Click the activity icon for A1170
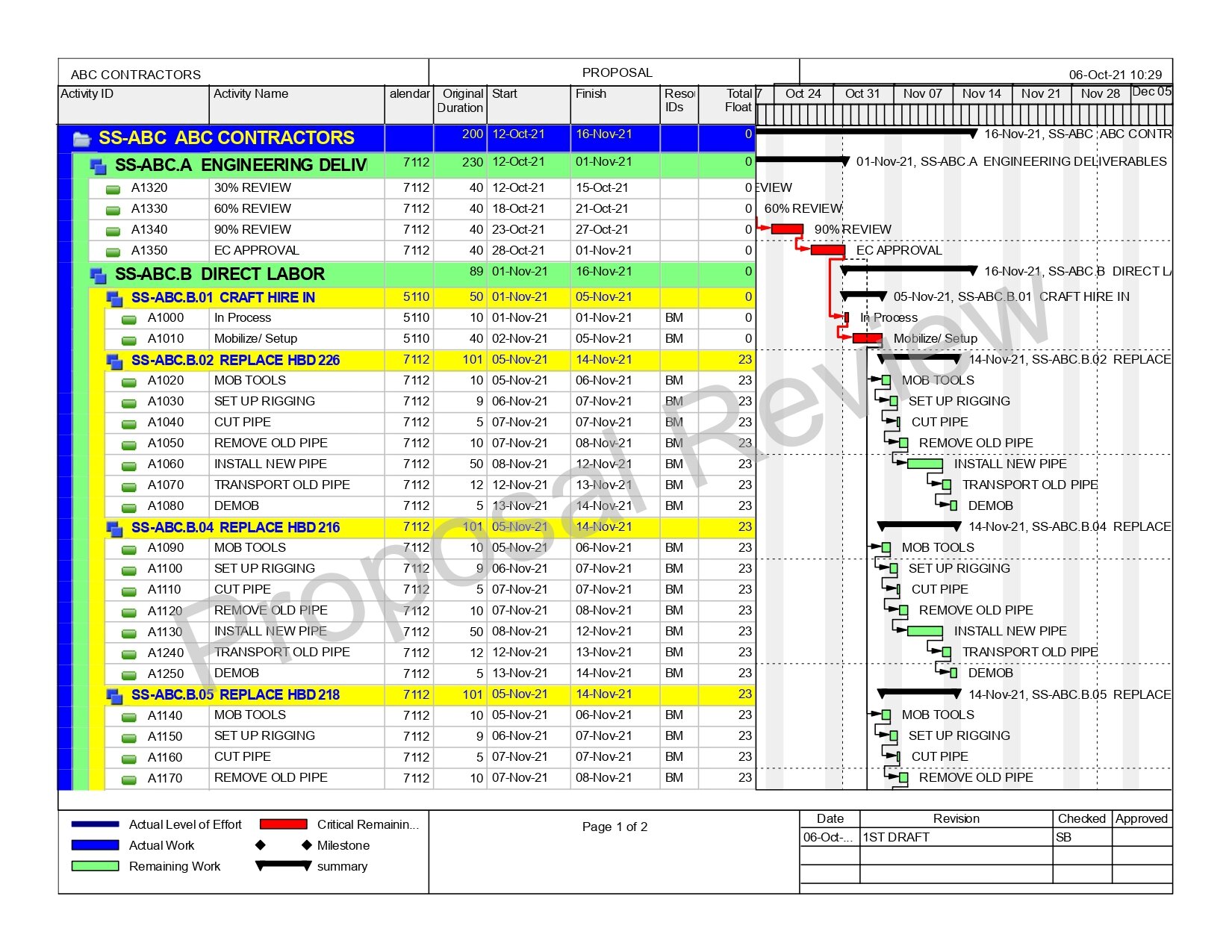 tap(129, 780)
